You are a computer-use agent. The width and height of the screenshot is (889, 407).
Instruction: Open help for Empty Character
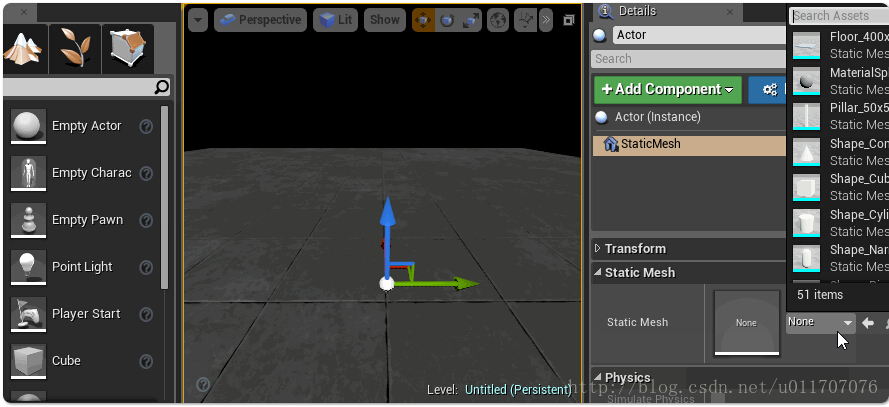[x=146, y=173]
